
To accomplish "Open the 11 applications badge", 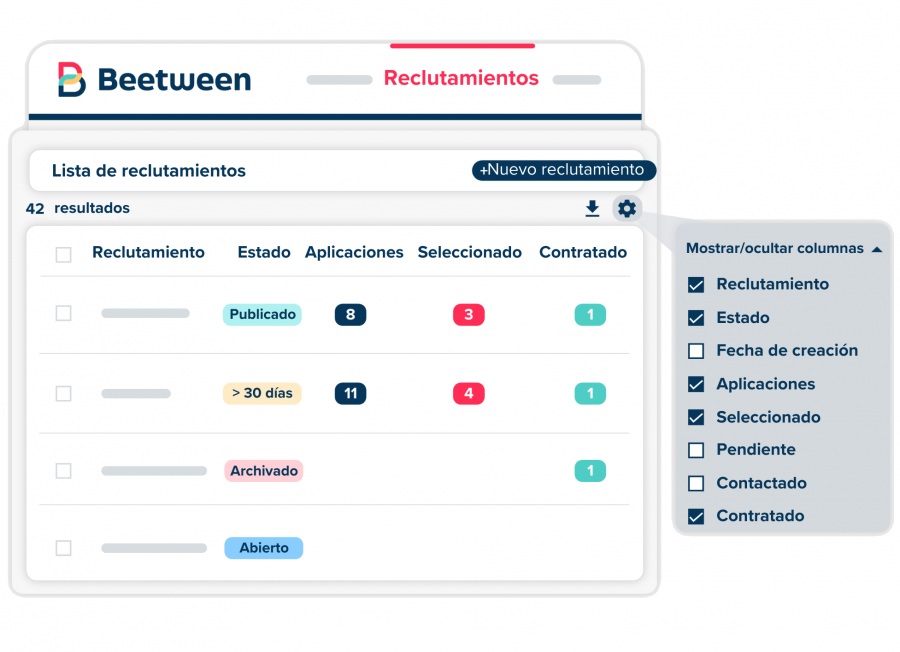I will coord(351,393).
